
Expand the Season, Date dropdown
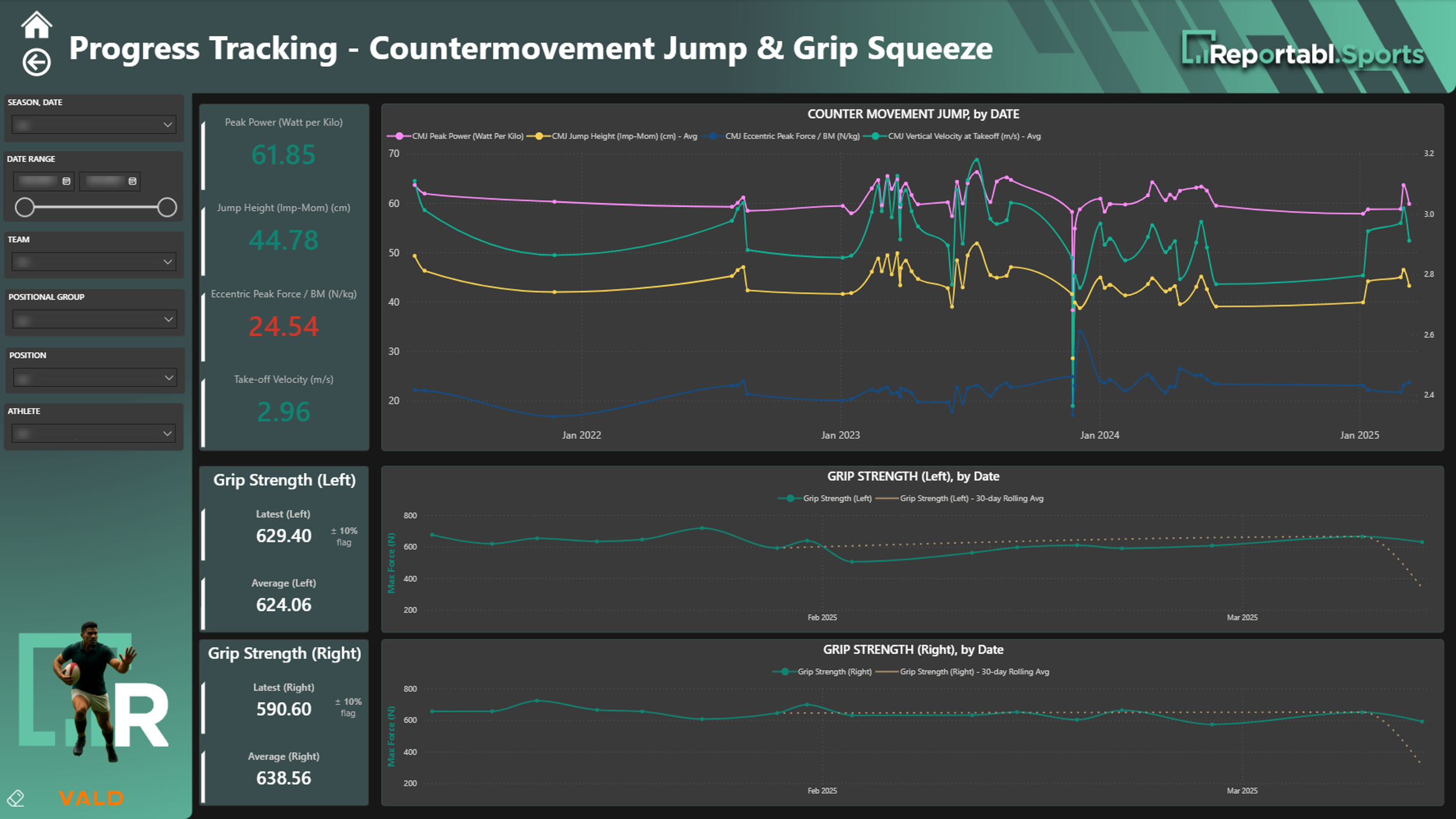[167, 125]
